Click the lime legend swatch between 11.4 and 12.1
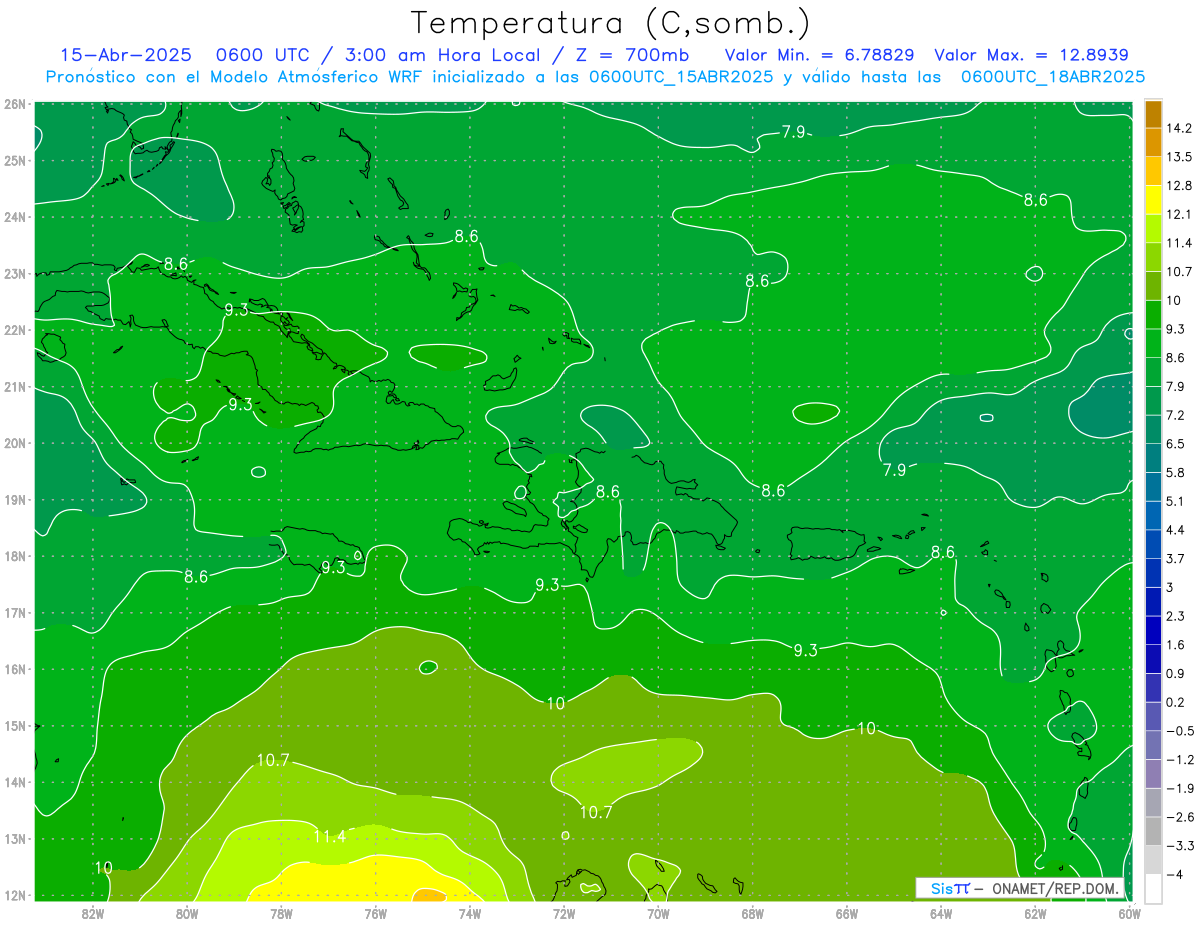The width and height of the screenshot is (1200, 927). click(1153, 228)
